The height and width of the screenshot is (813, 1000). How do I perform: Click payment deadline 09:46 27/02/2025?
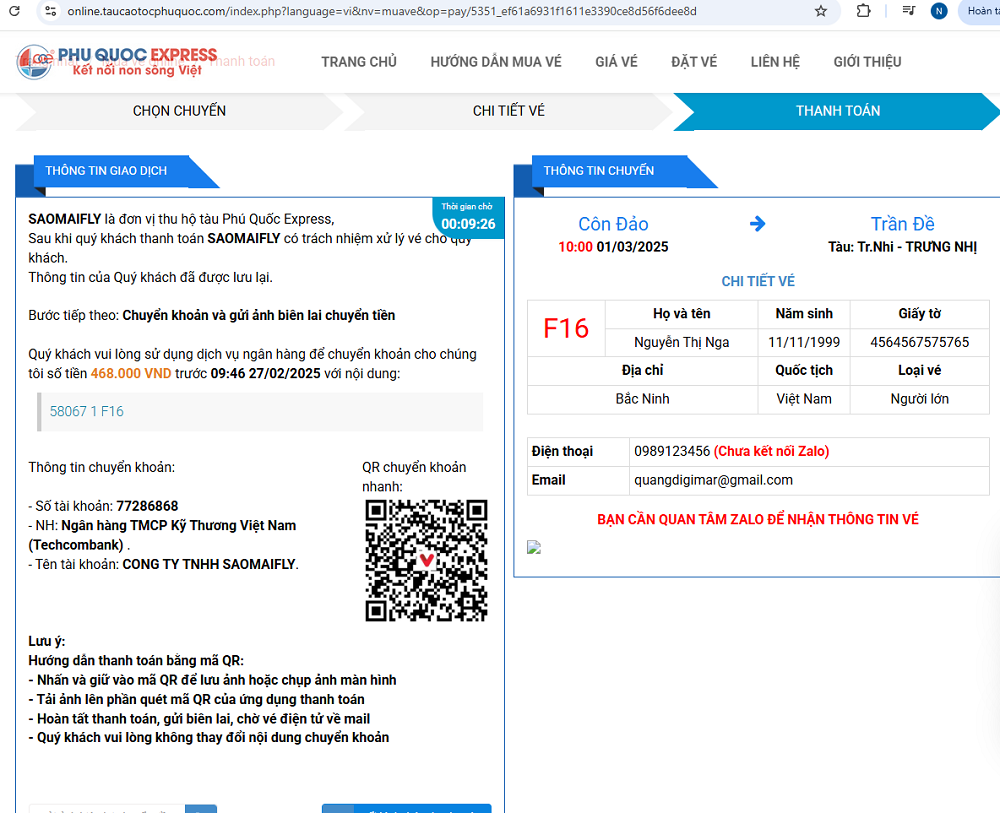[265, 373]
